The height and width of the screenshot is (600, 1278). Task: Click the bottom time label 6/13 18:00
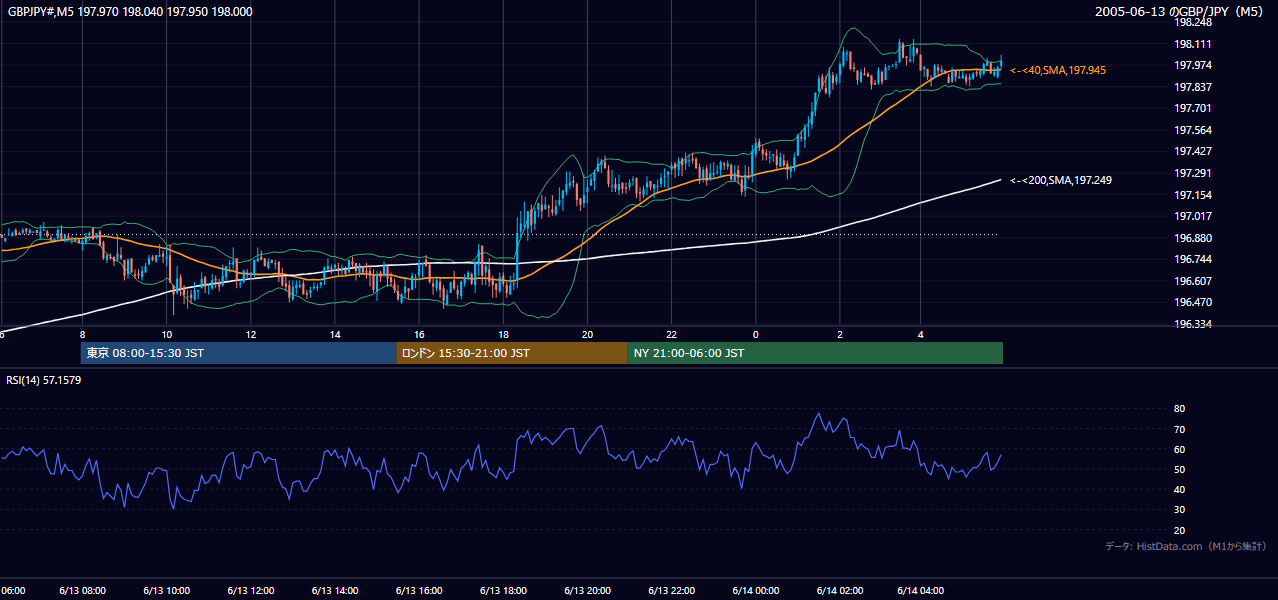coord(503,591)
